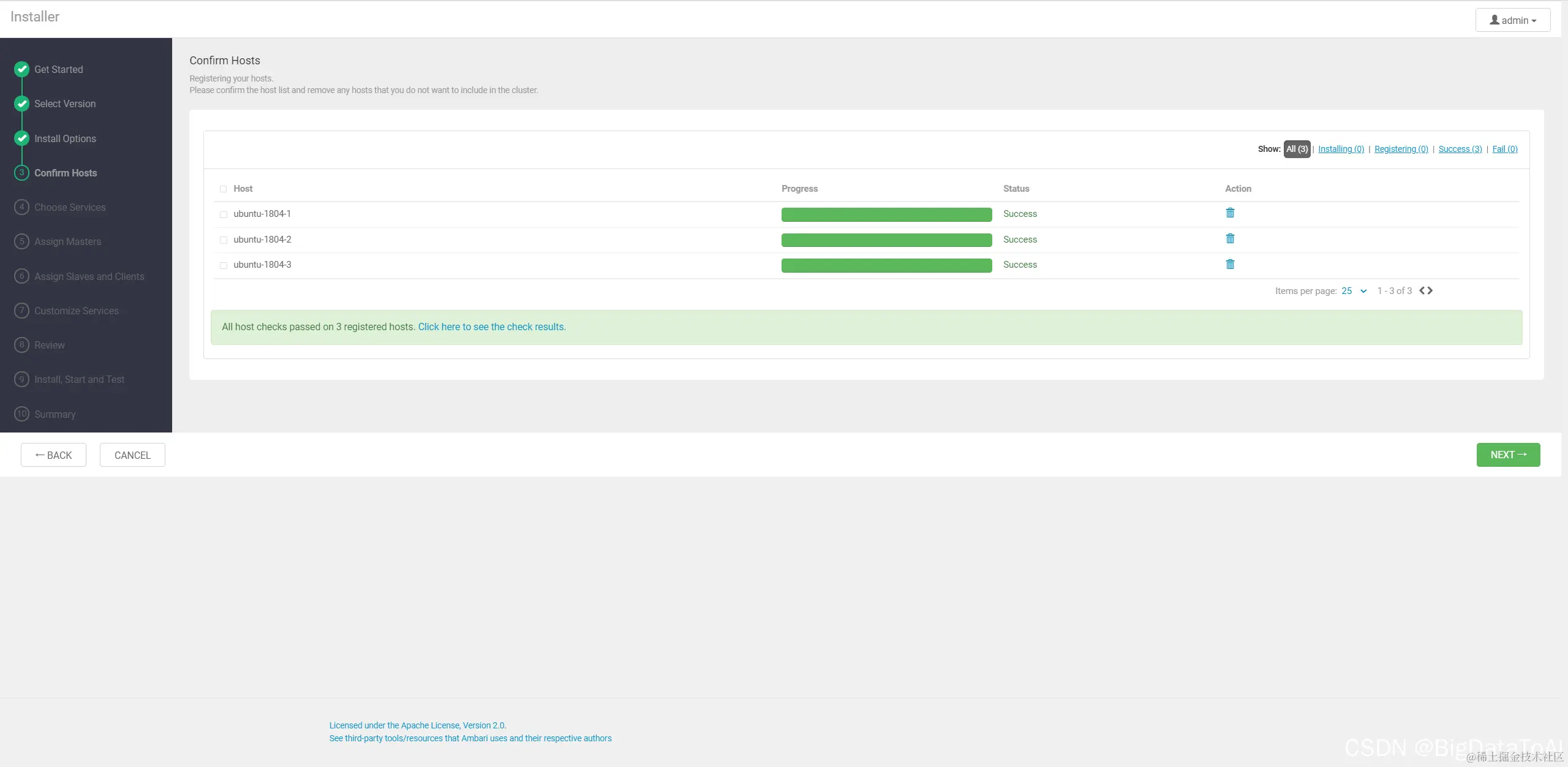Viewport: 1568px width, 767px height.
Task: Show only Success (3) hosts
Action: (1460, 149)
